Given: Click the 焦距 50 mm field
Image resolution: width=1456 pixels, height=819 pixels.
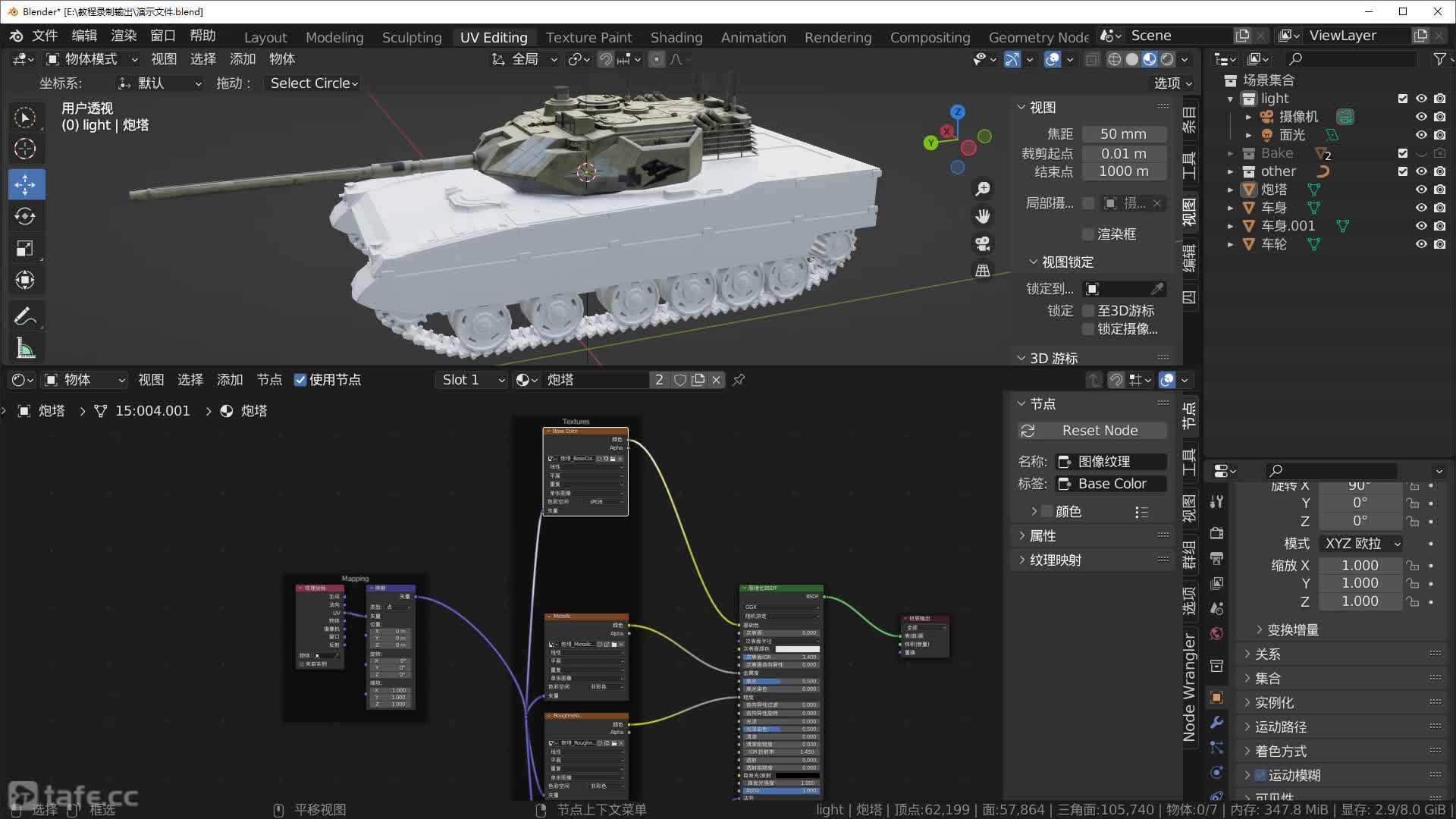Looking at the screenshot, I should (x=1122, y=133).
